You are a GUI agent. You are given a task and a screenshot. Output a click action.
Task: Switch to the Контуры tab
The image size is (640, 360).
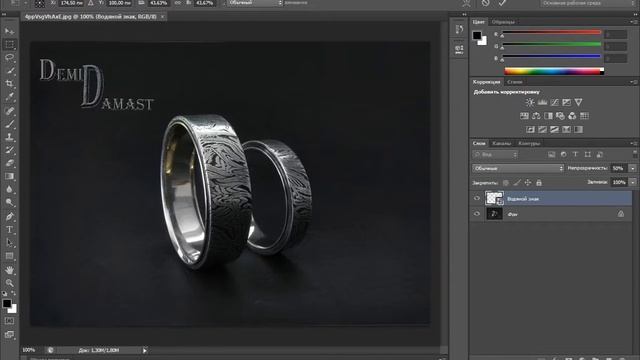[529, 143]
